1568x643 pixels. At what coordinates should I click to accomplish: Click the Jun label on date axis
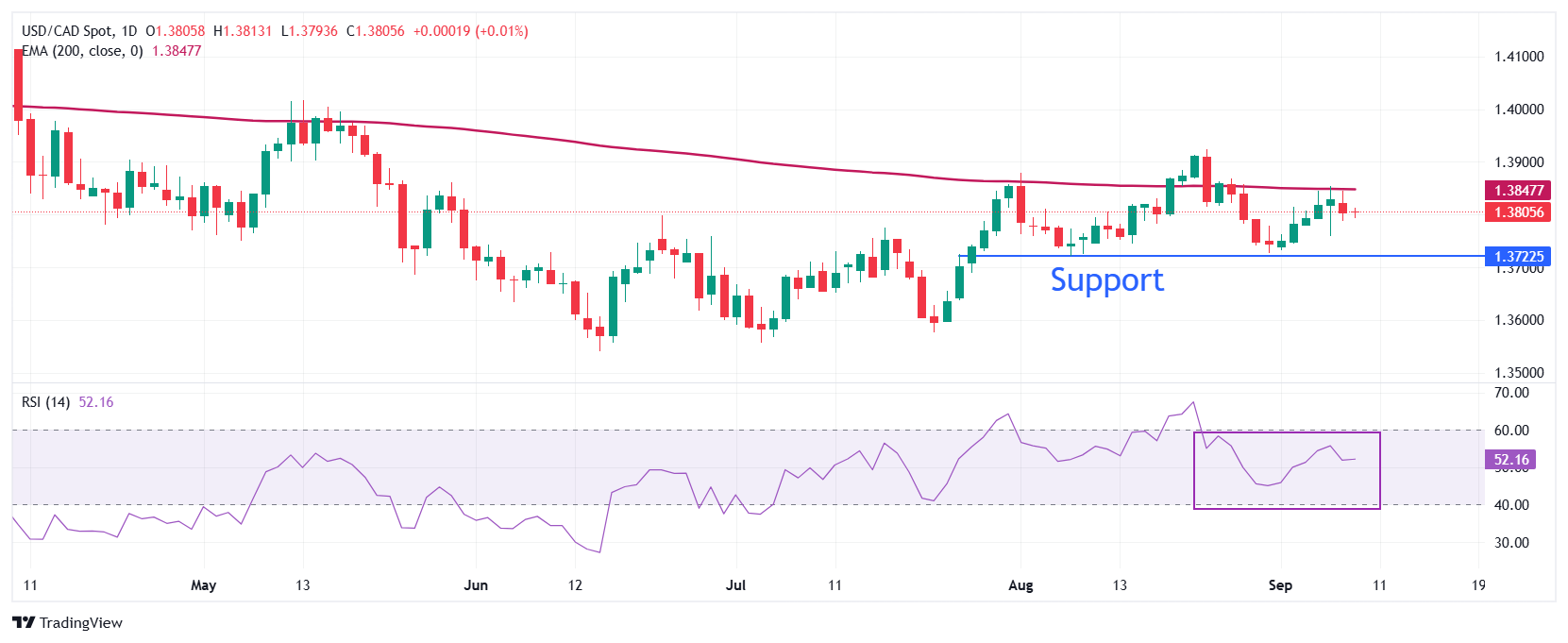point(476,585)
